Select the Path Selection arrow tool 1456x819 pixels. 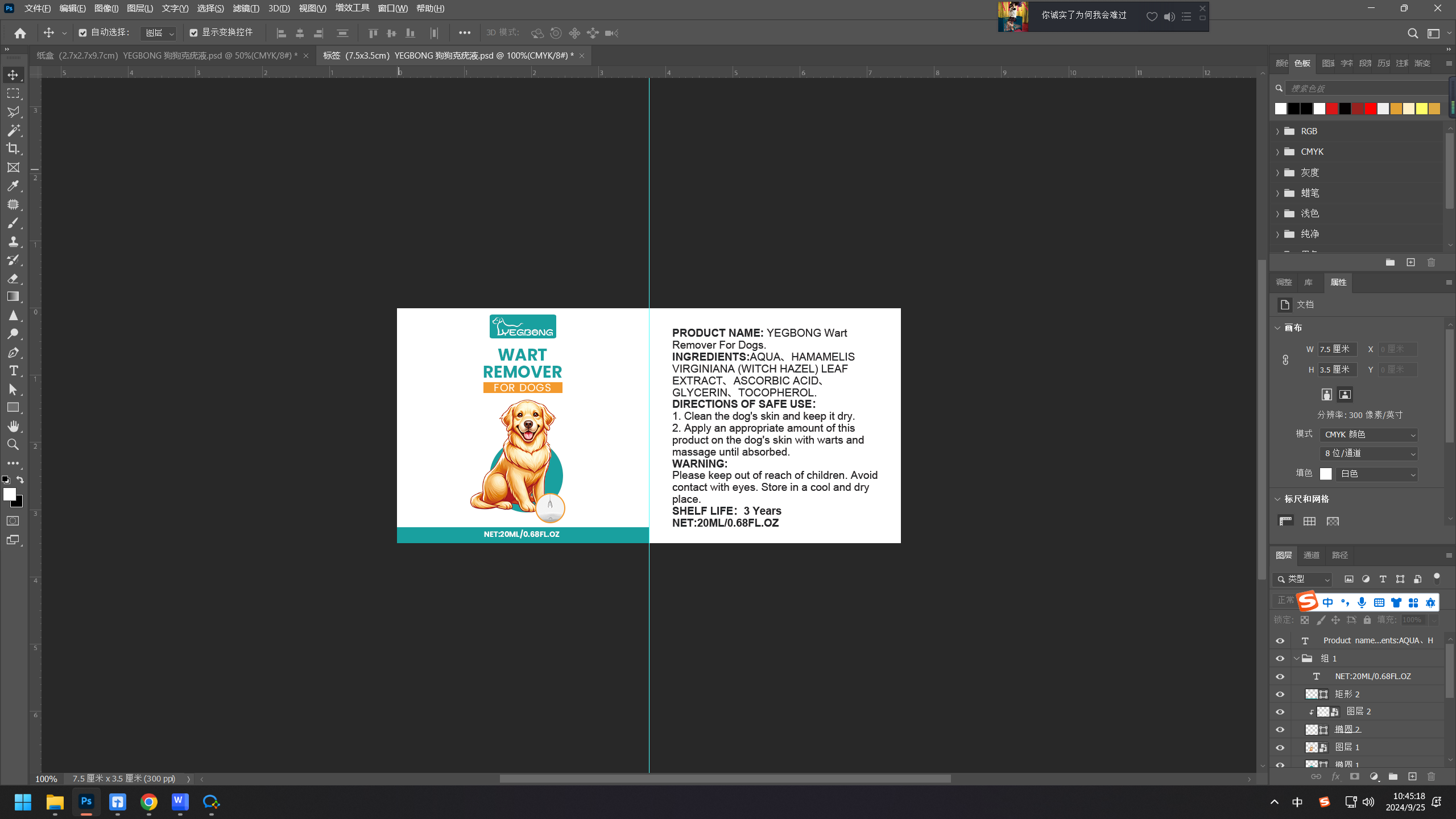tap(13, 390)
